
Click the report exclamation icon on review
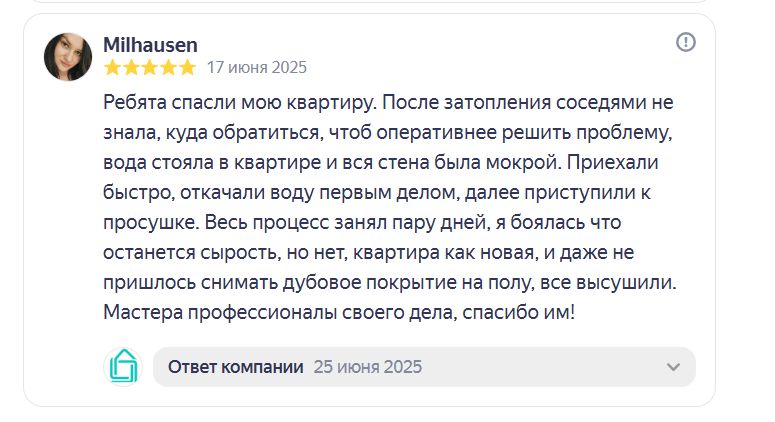686,42
